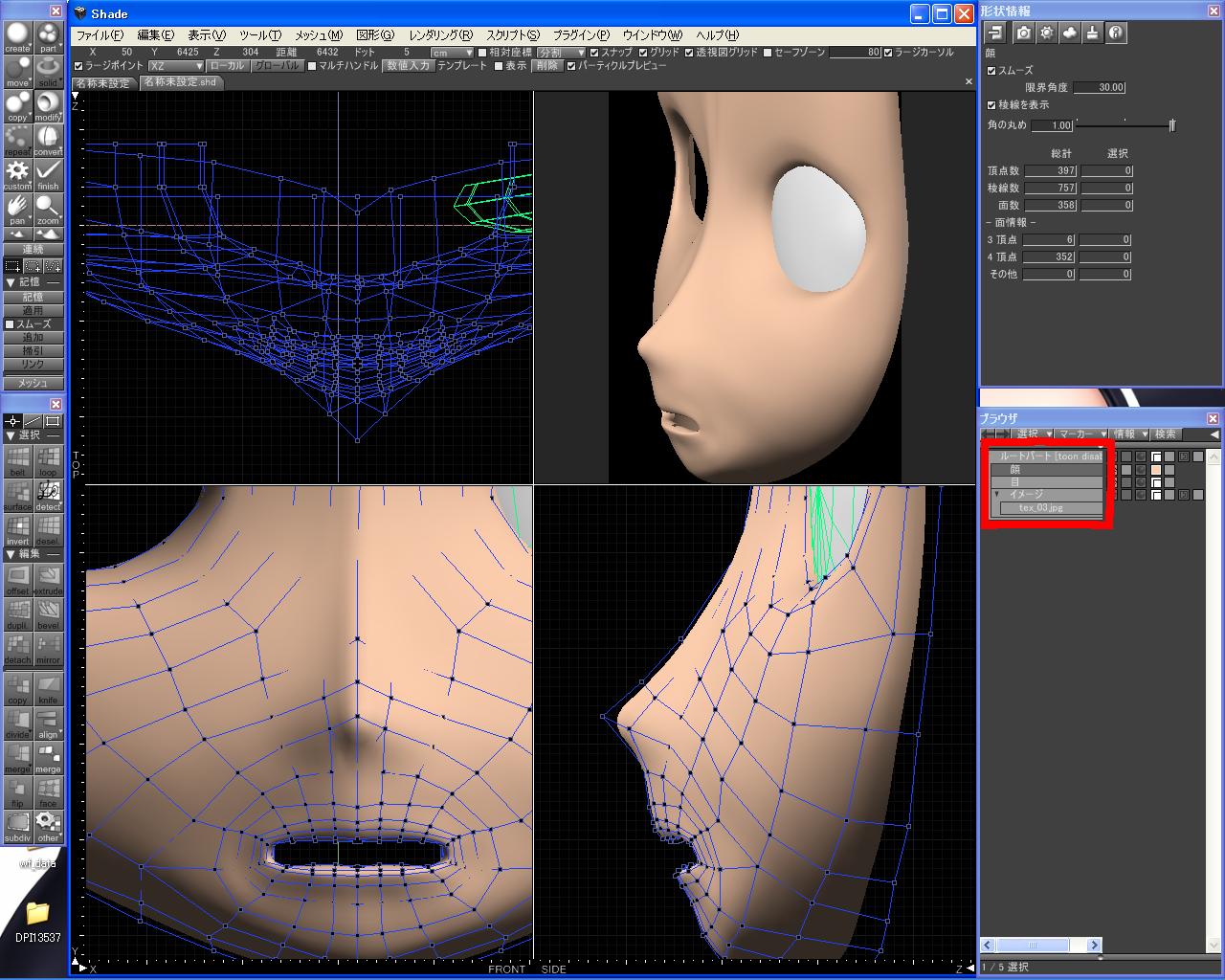Click the 角の丸め slider handle
The width and height of the screenshot is (1225, 980).
pos(1171,125)
